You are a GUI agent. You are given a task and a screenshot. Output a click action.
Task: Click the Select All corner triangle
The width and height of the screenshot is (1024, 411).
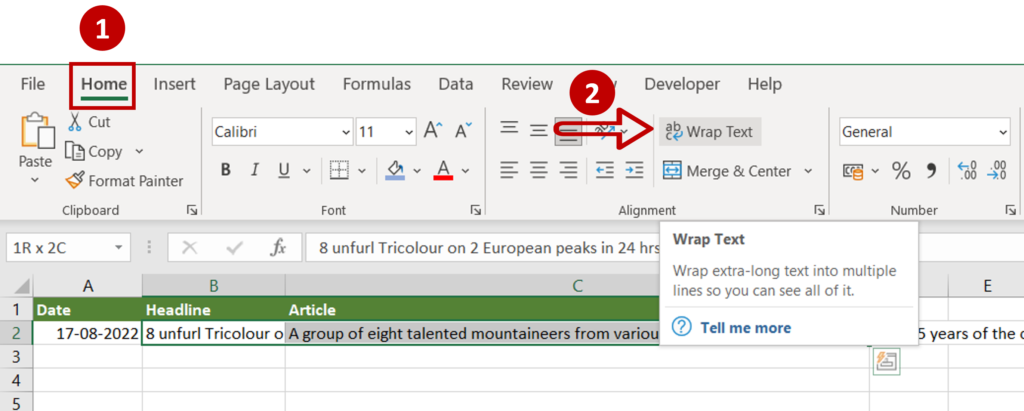tap(21, 287)
